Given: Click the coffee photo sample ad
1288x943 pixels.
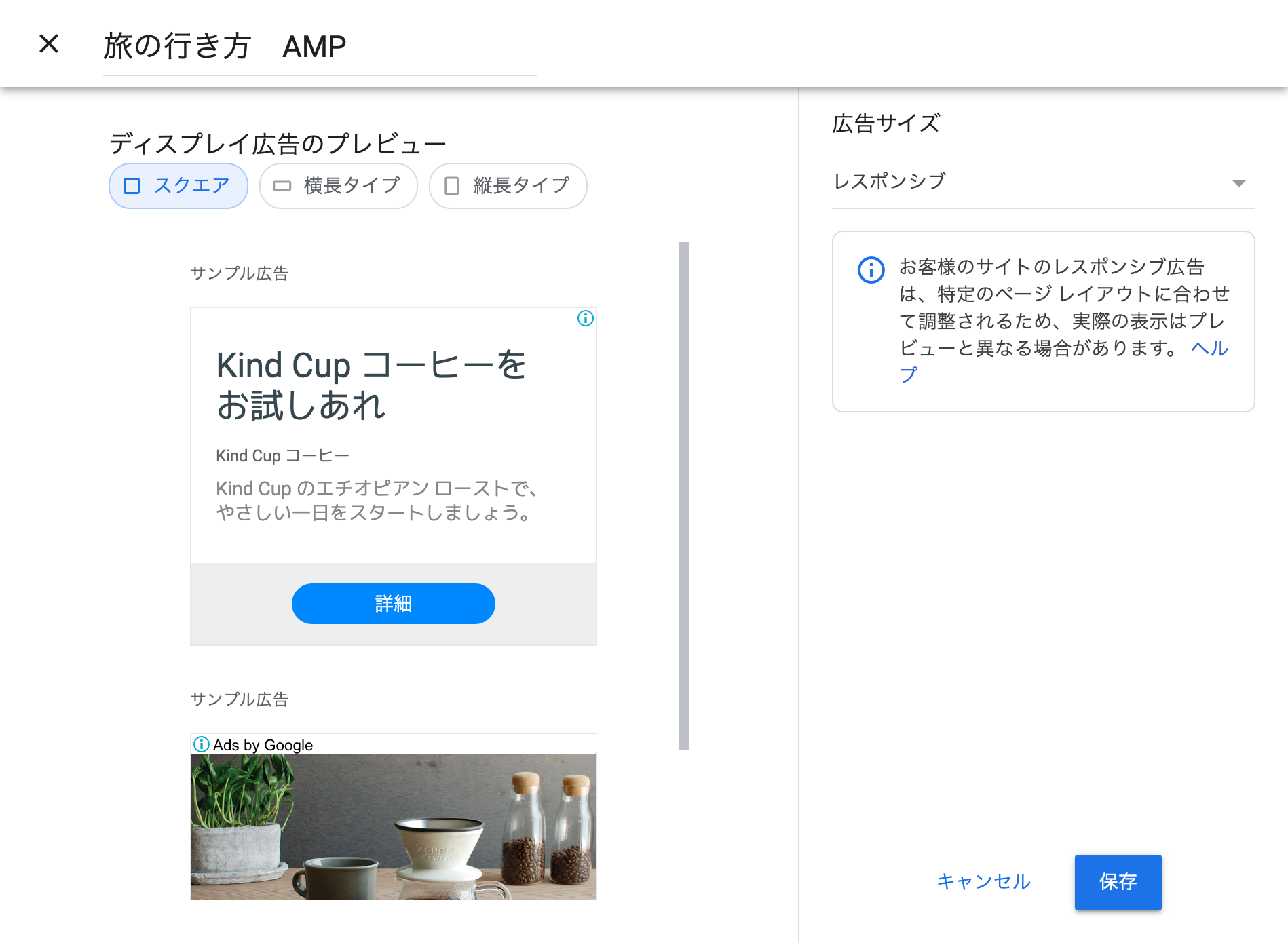Looking at the screenshot, I should (394, 826).
